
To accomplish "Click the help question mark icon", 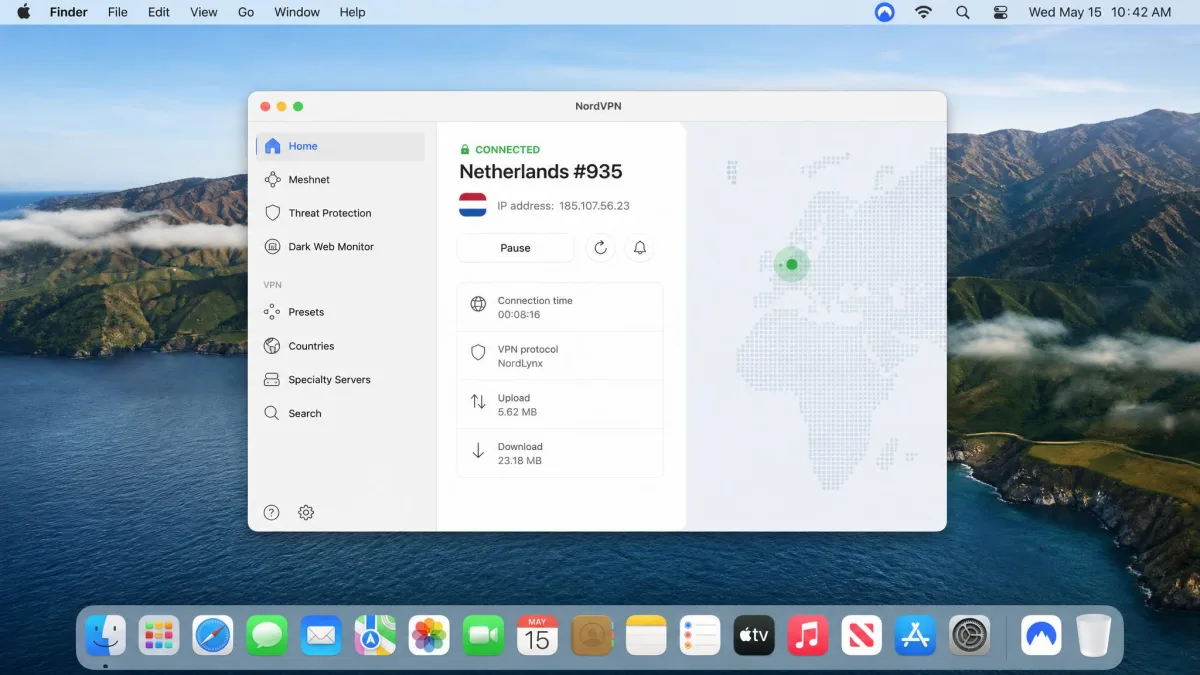I will (x=271, y=512).
